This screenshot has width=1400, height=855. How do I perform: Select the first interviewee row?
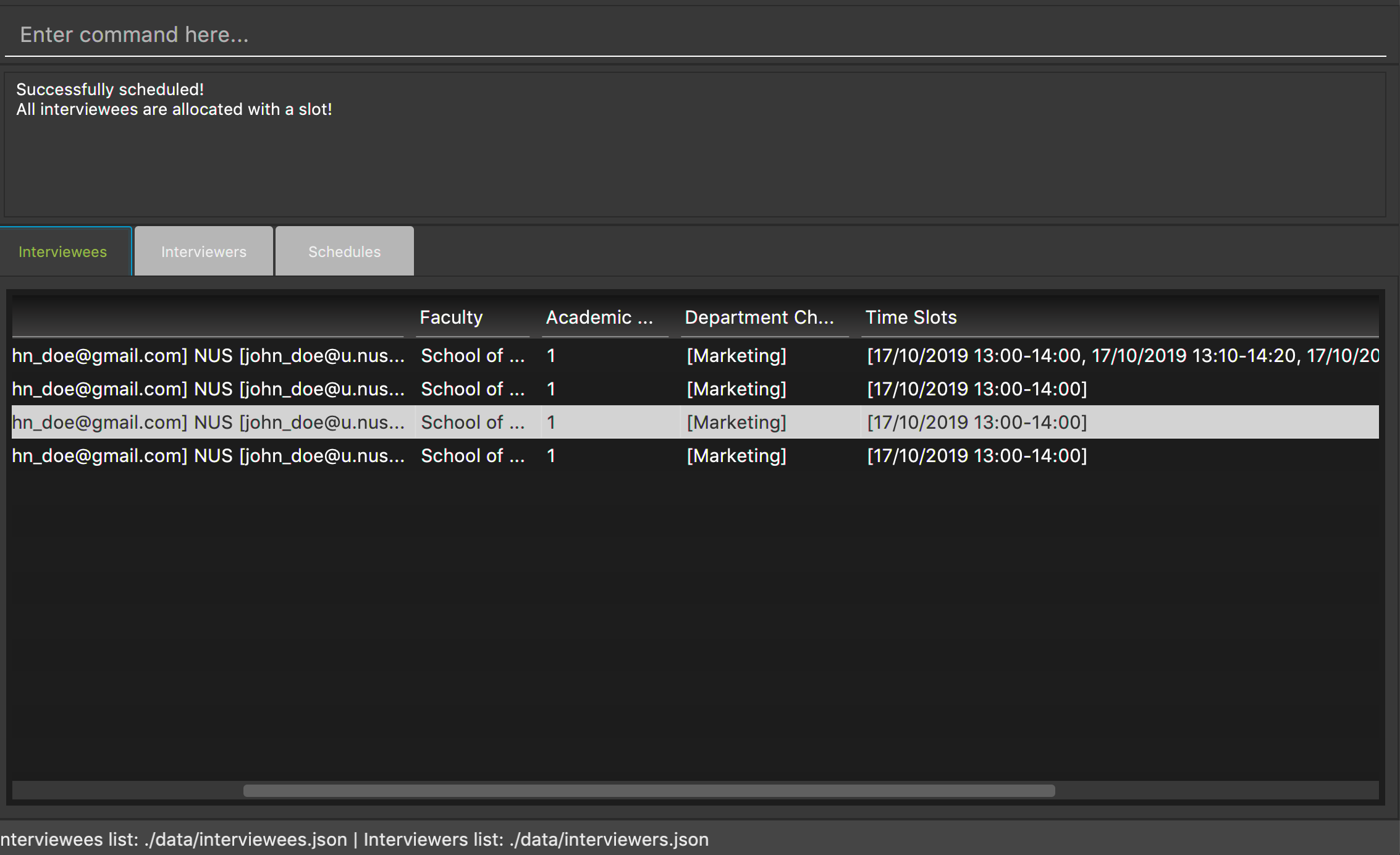(x=208, y=356)
